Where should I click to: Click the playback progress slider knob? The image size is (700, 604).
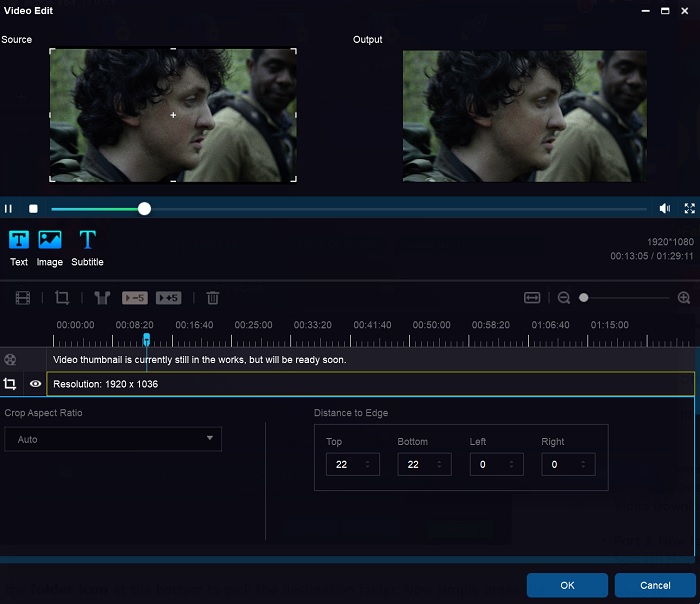(x=144, y=209)
